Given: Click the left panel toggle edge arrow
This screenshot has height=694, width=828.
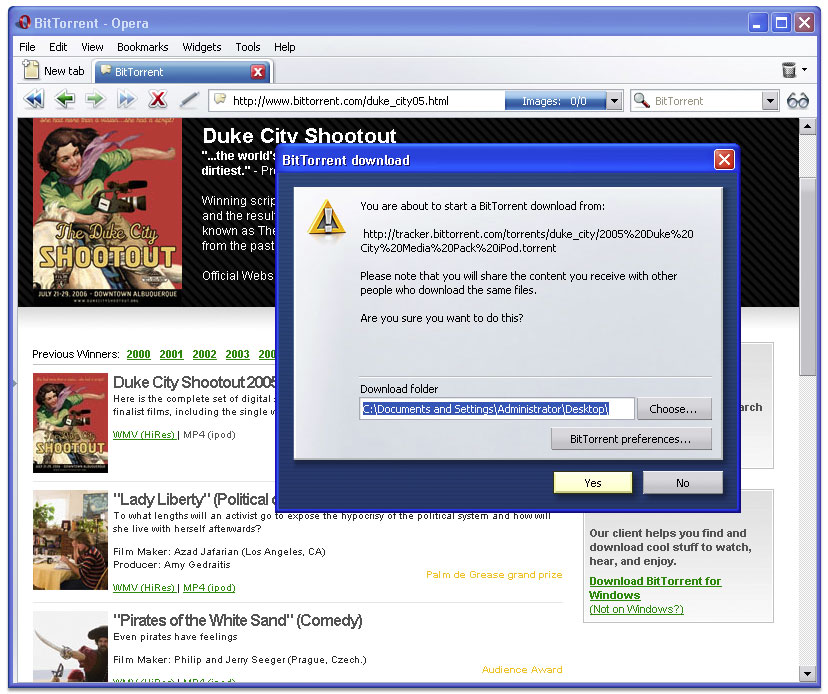Looking at the screenshot, I should (x=14, y=383).
